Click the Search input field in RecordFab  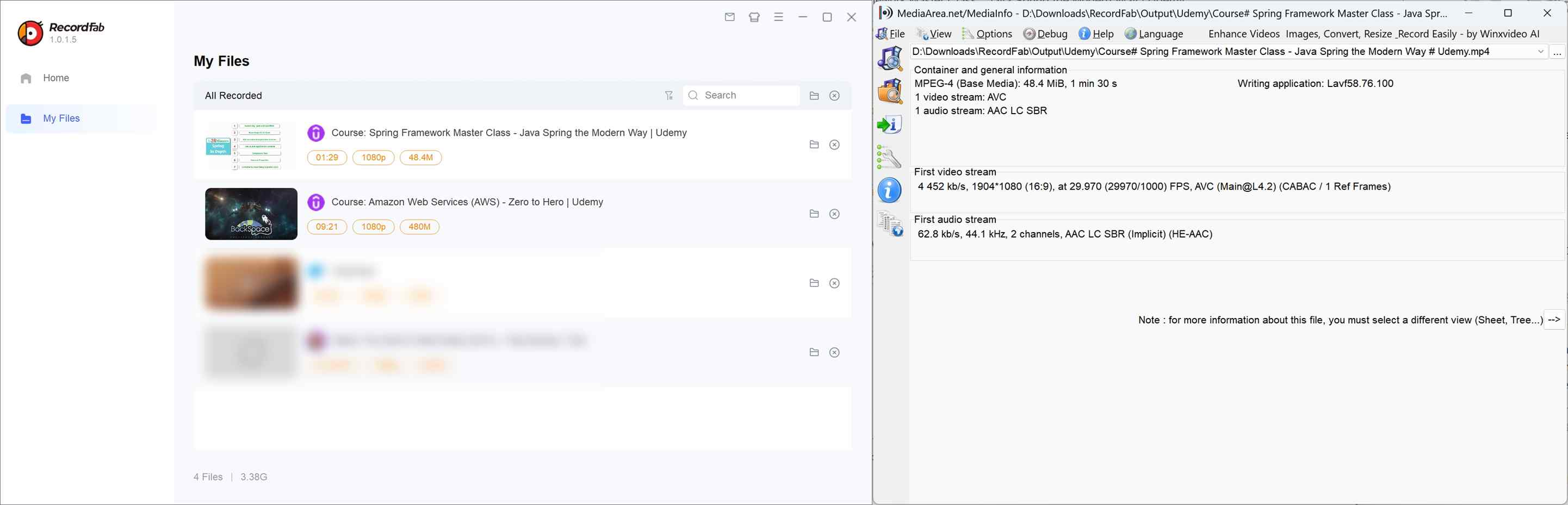(x=741, y=96)
